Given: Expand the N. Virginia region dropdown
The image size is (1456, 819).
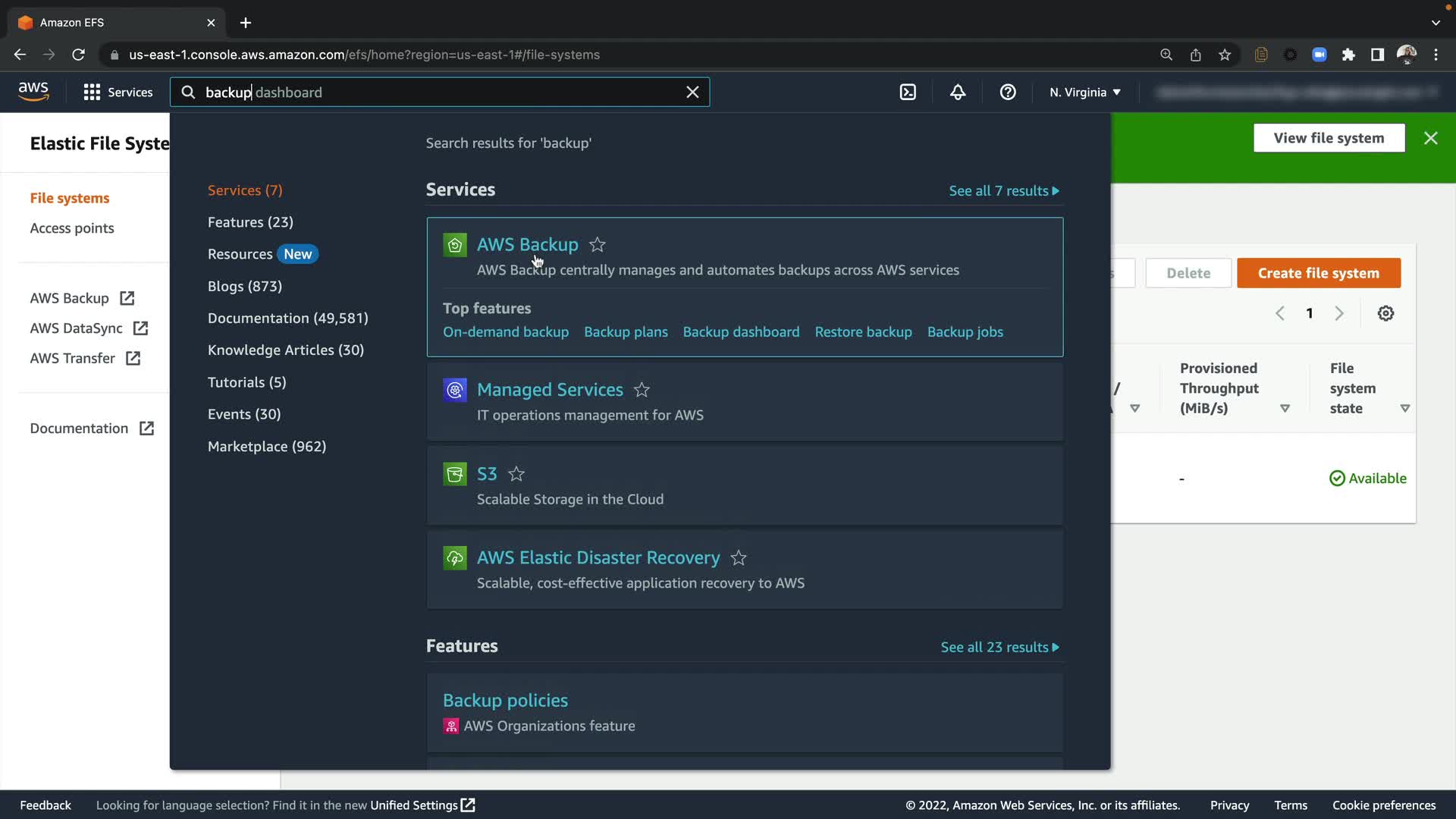Looking at the screenshot, I should [1084, 93].
